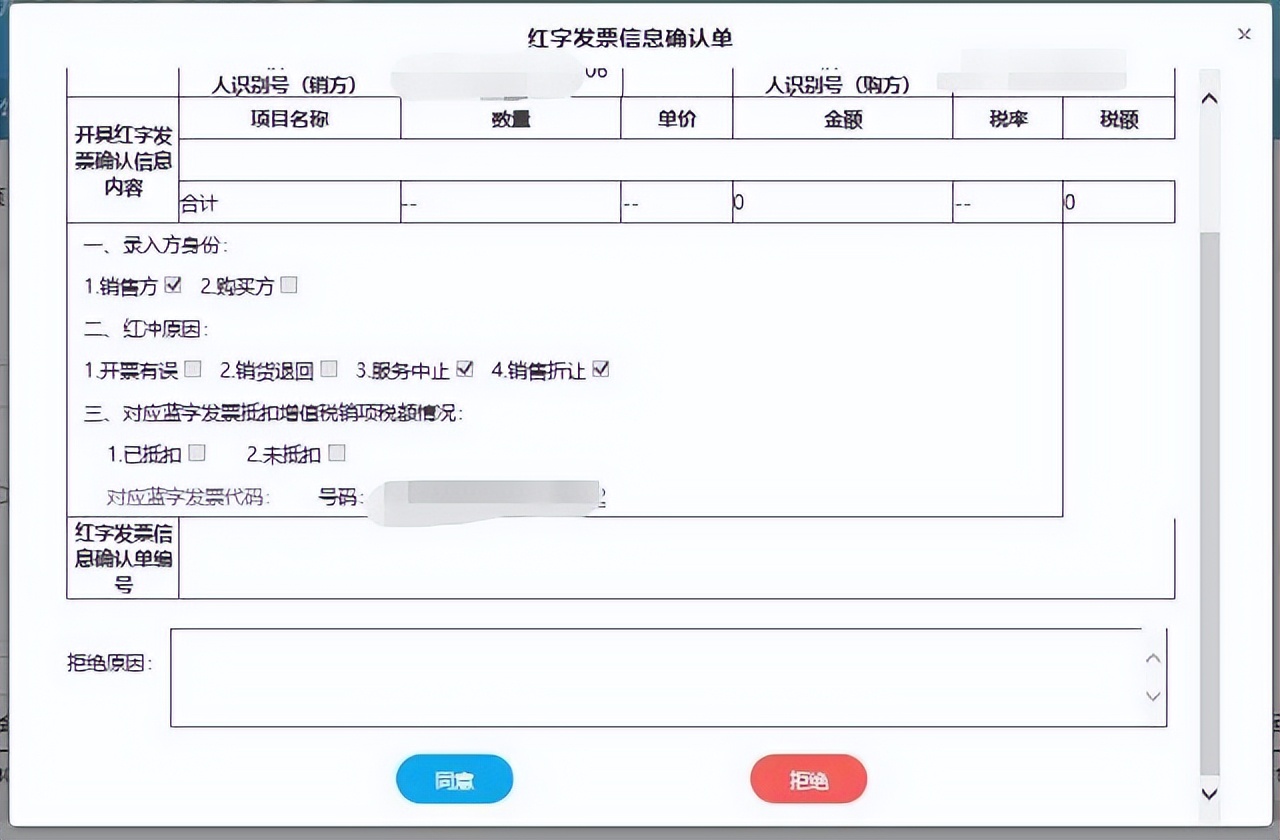
Task: Check the 购买方 checkbox
Action: [289, 284]
